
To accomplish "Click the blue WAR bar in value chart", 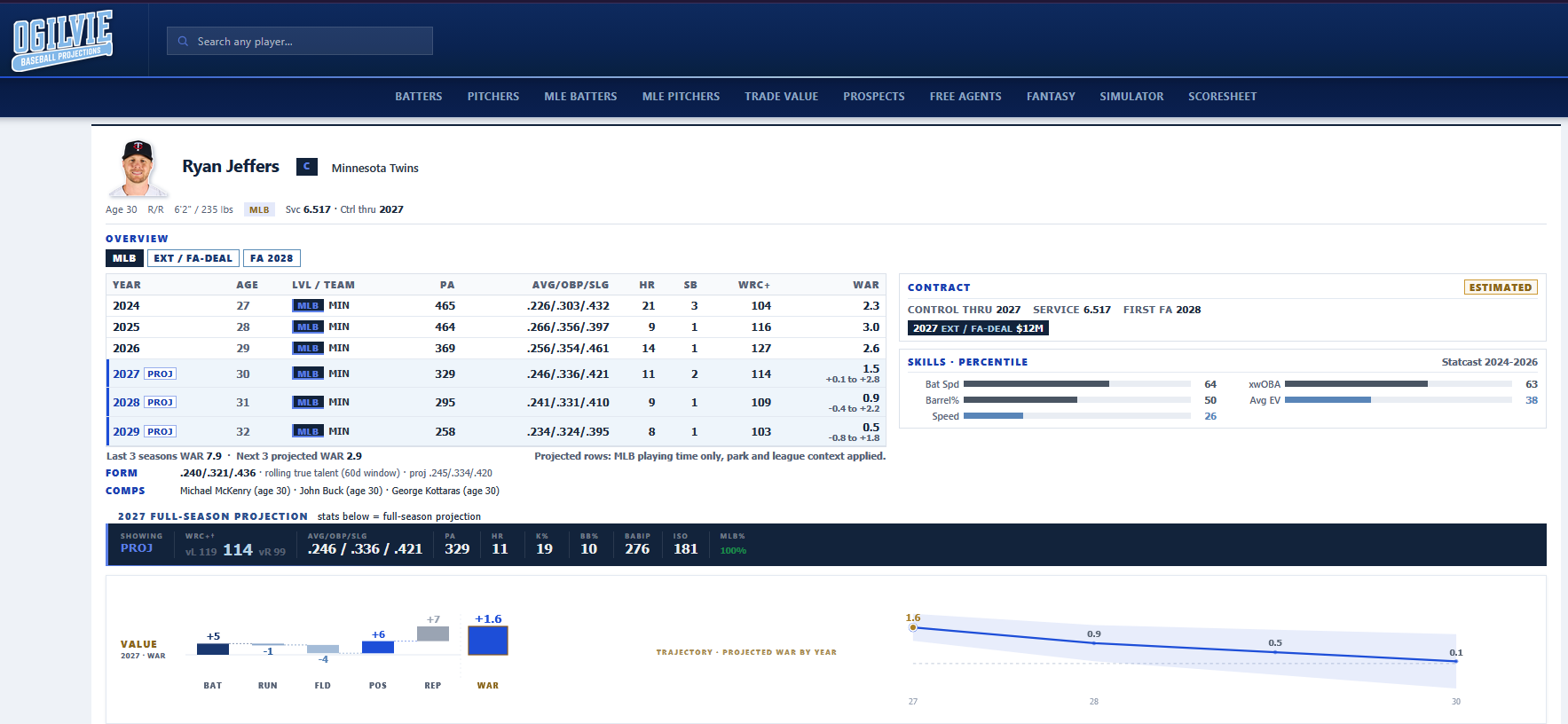I will (x=488, y=641).
